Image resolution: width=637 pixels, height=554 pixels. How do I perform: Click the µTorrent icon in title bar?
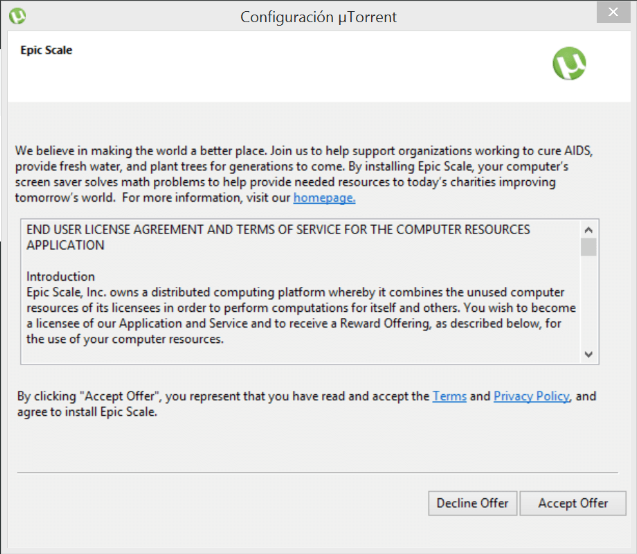[x=17, y=16]
